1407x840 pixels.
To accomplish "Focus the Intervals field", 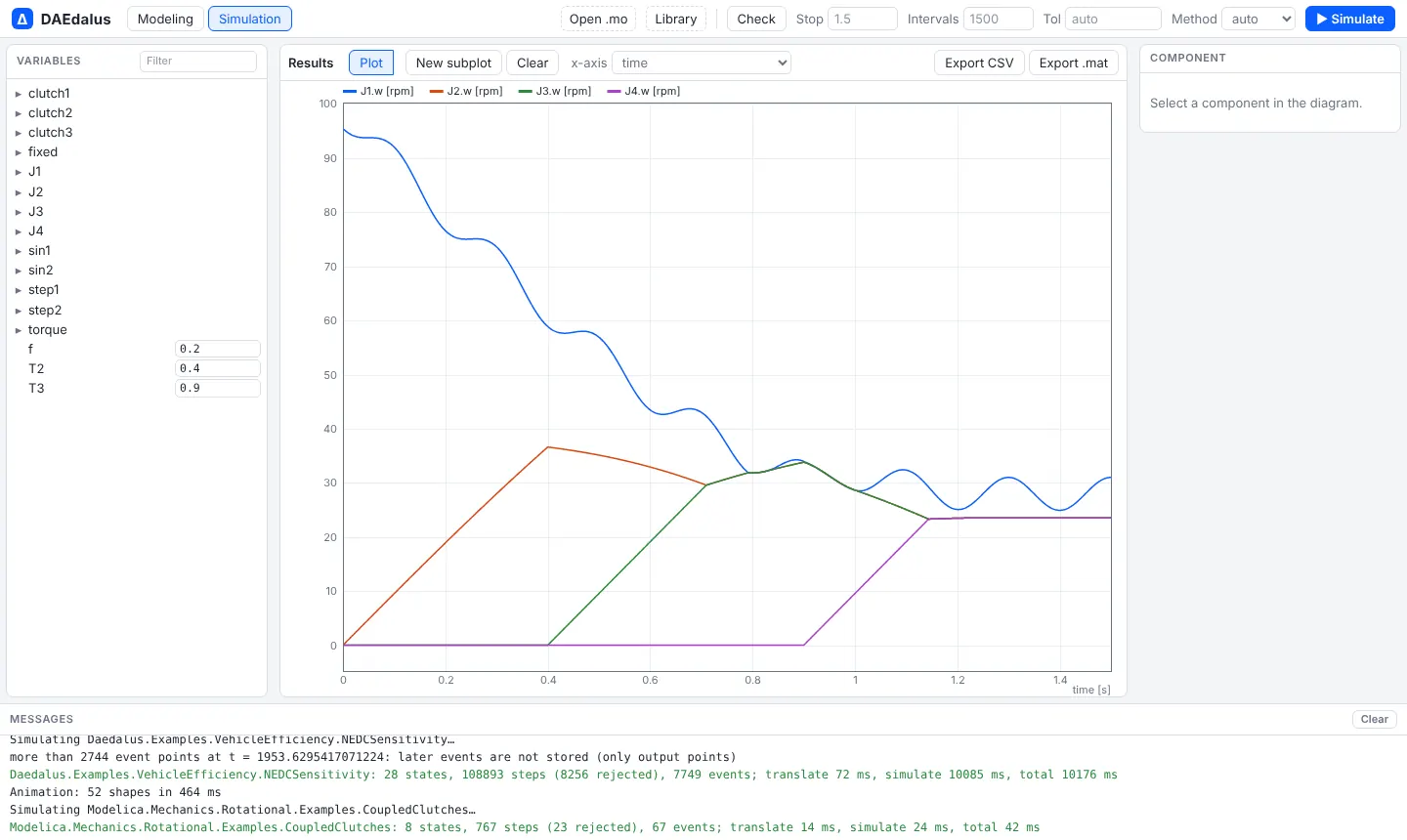I will [998, 19].
